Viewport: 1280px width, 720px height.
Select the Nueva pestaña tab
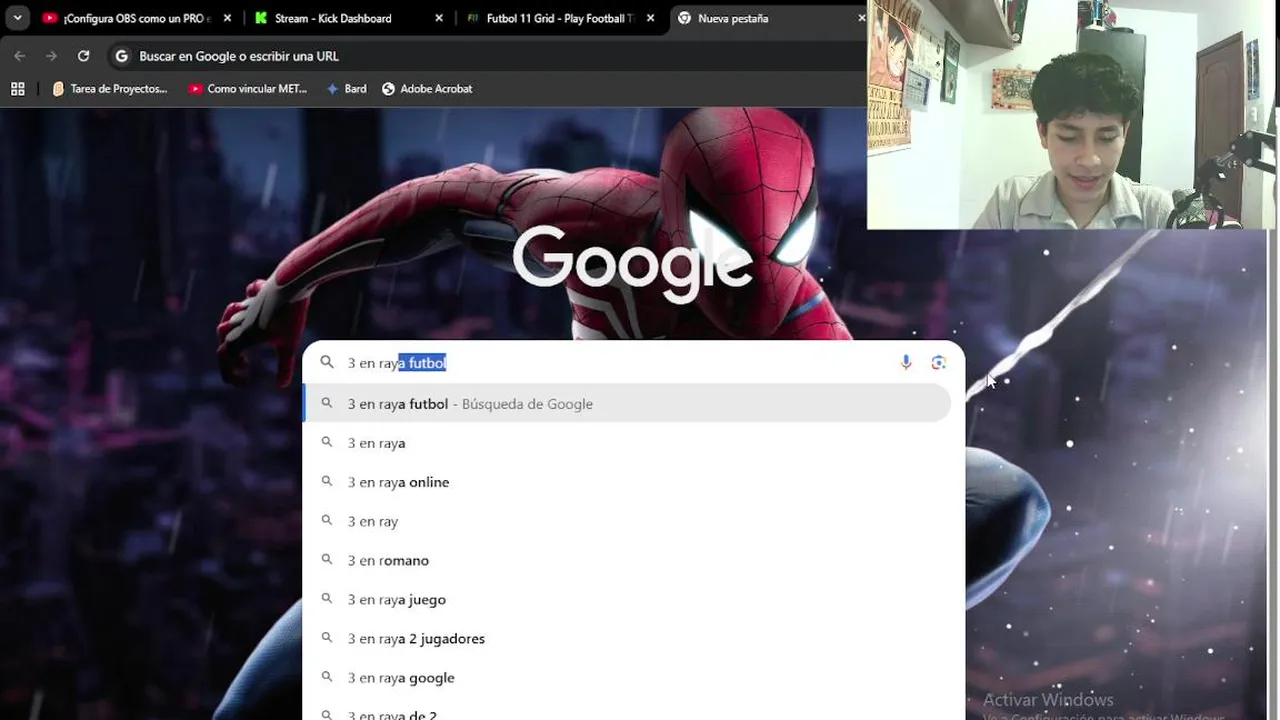tap(770, 18)
